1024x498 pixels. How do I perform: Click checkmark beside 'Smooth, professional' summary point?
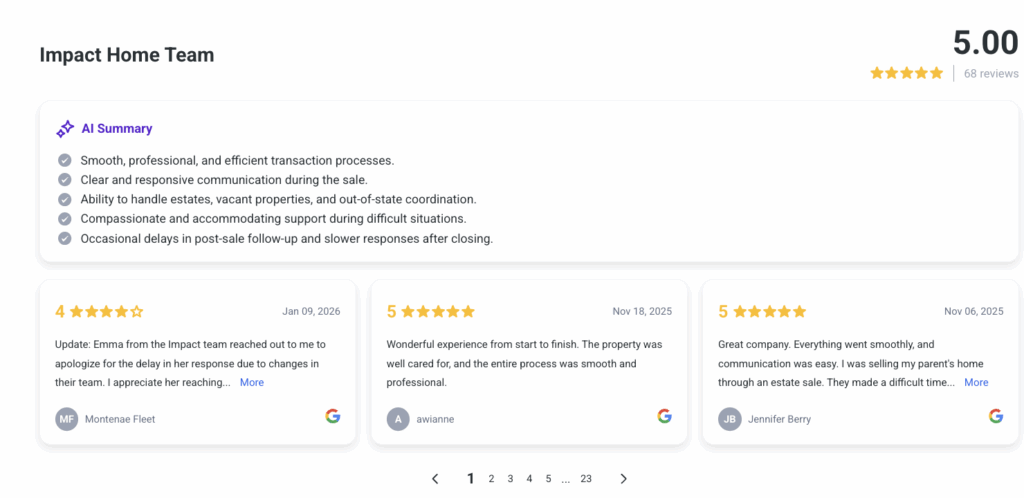[65, 160]
